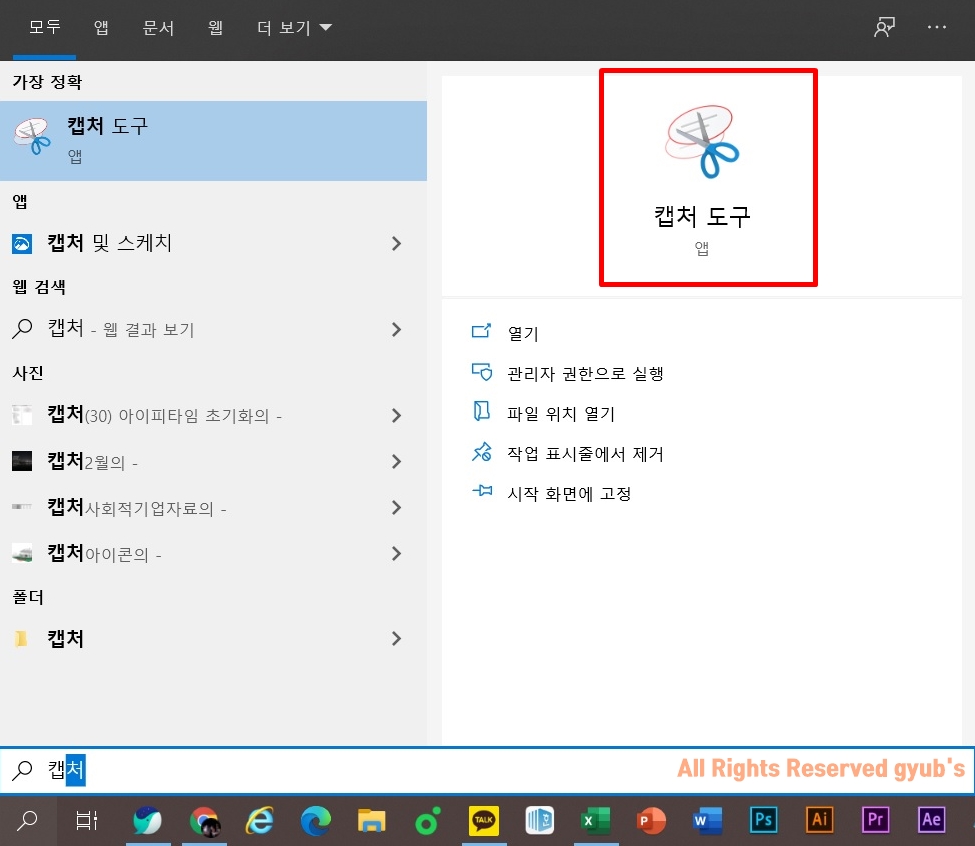
Task: Click the unpin-from-taskbar icon
Action: (482, 452)
